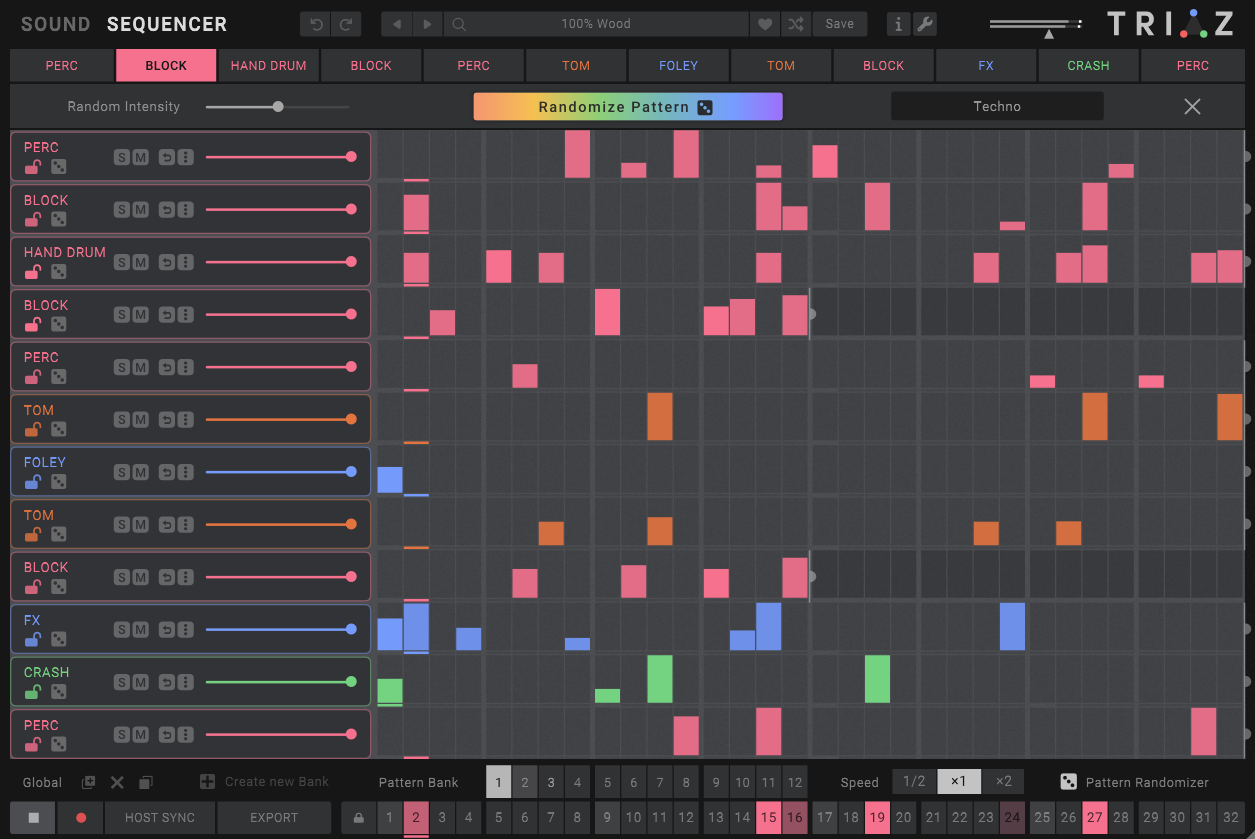
Task: Mute the TOM track
Action: click(x=141, y=421)
